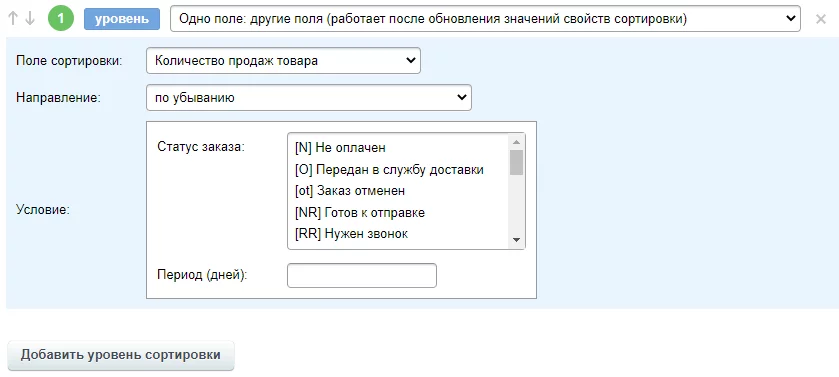Viewport: 839px width, 377px height.
Task: Open Направление dropdown по убыванию
Action: pos(309,98)
